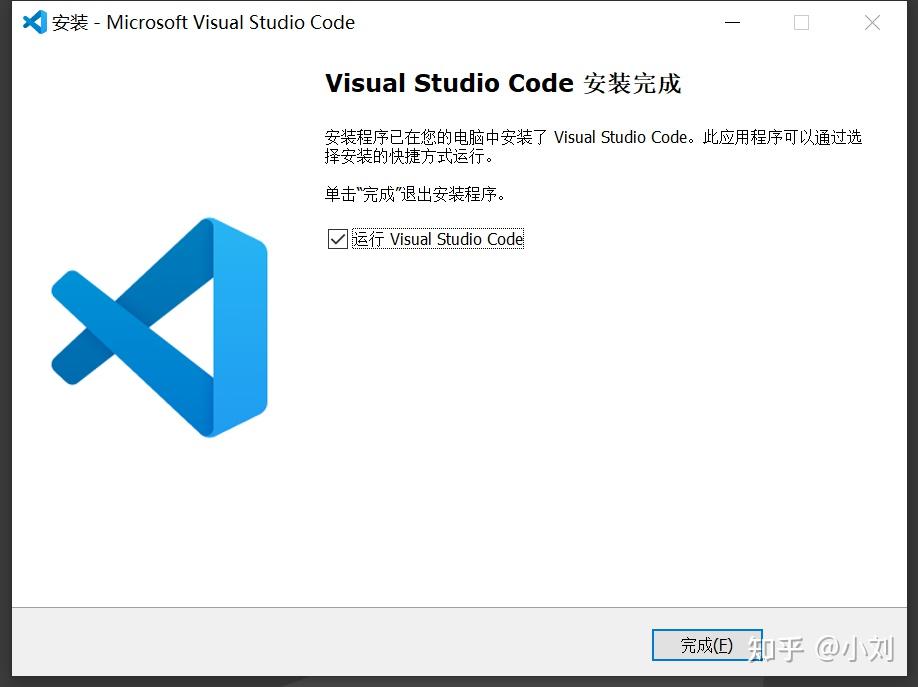Image resolution: width=918 pixels, height=687 pixels.
Task: Click the 运行 Visual Studio Code label text
Action: pos(438,238)
